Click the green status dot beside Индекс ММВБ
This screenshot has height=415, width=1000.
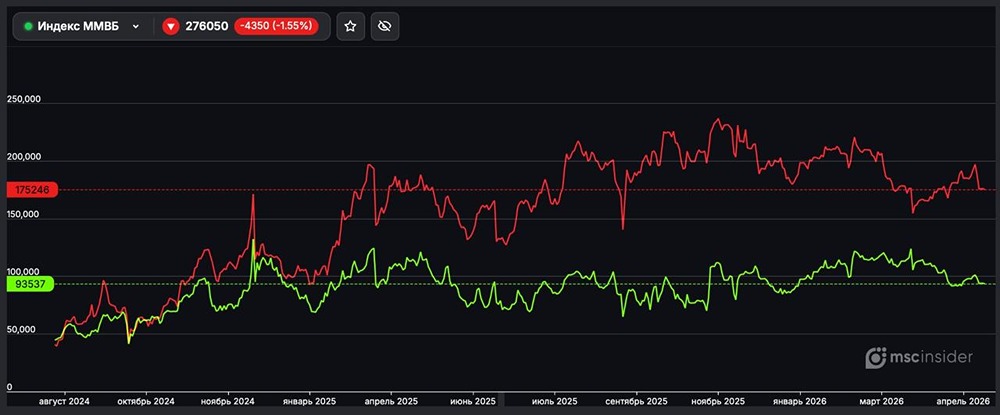(x=28, y=26)
